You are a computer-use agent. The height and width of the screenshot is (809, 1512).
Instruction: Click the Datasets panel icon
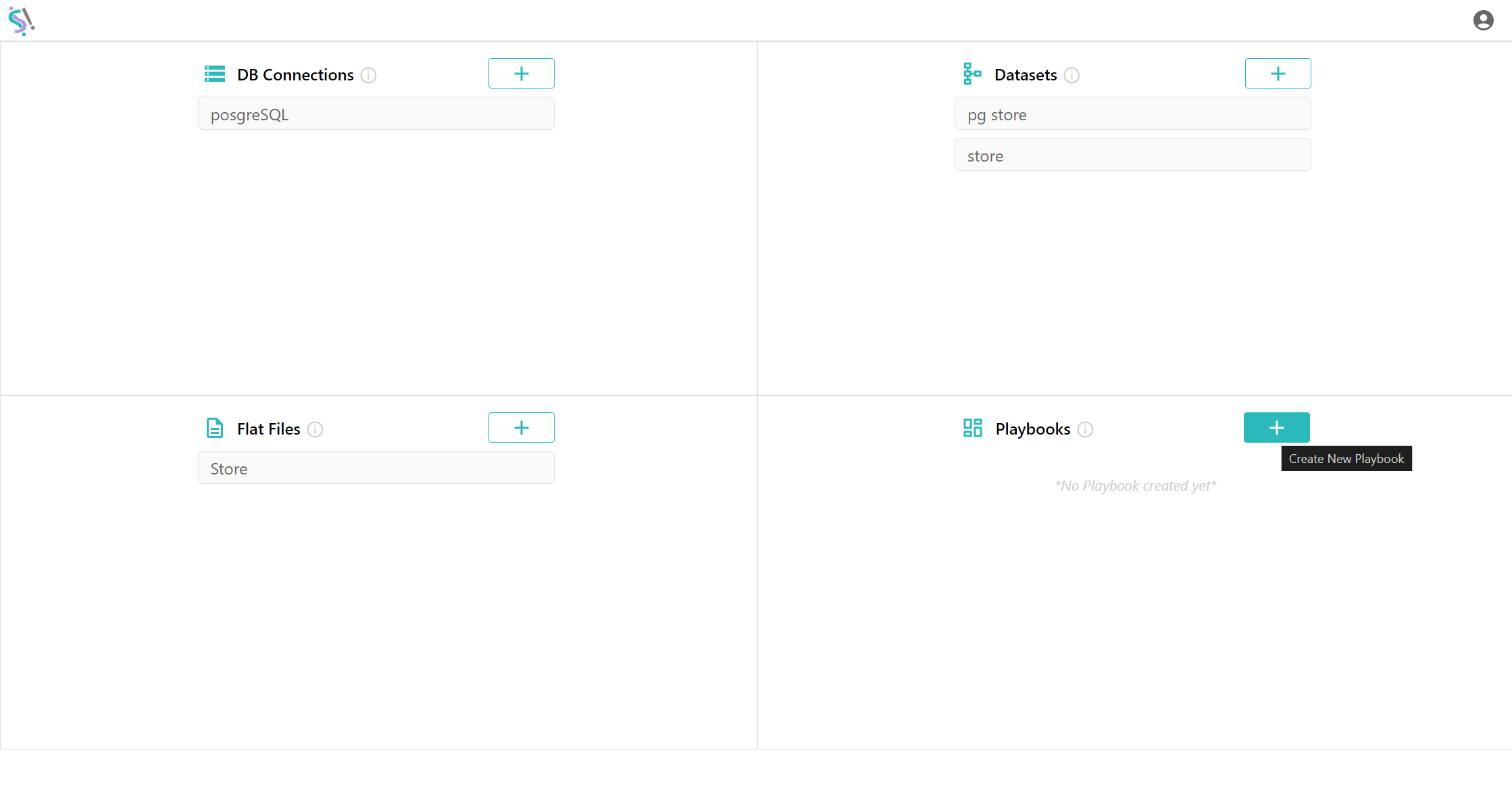pyautogui.click(x=970, y=74)
